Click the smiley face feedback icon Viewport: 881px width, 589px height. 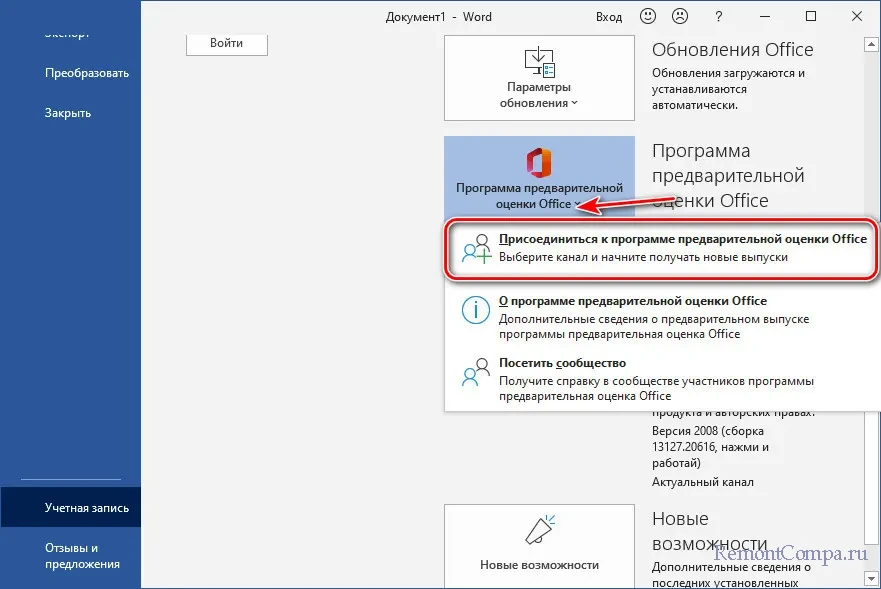(649, 17)
